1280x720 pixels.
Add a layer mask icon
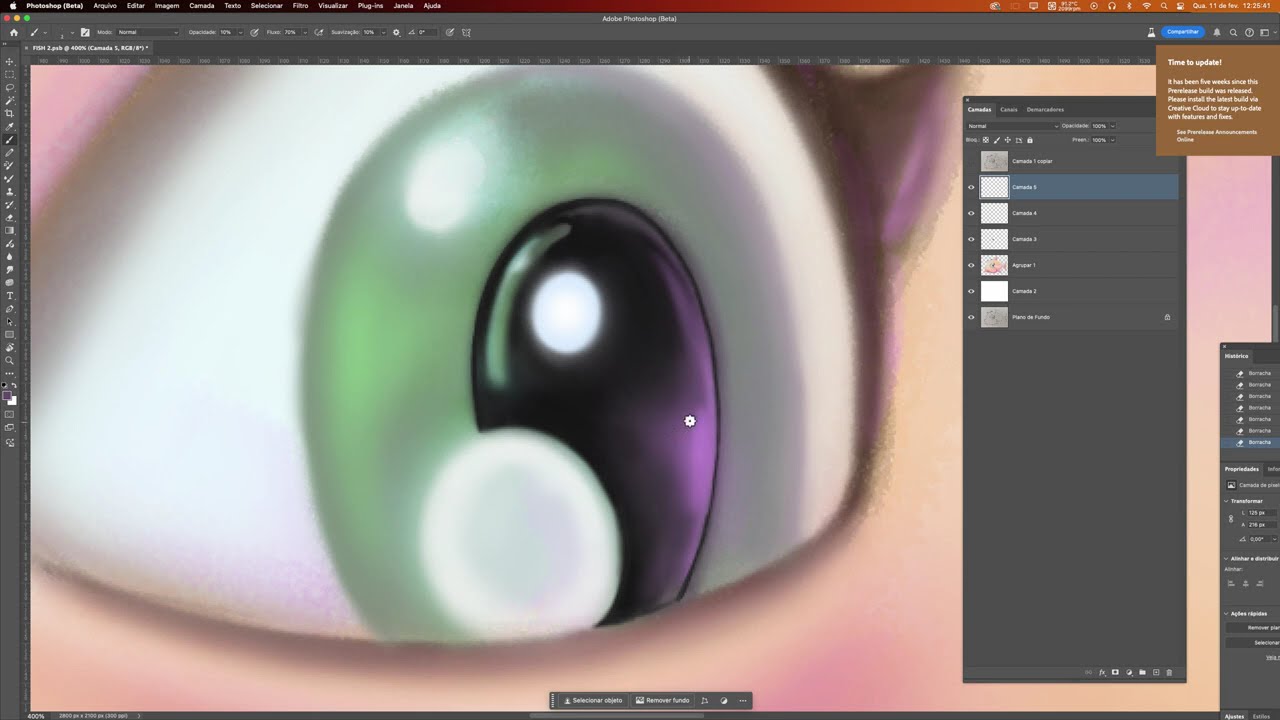(x=1115, y=673)
